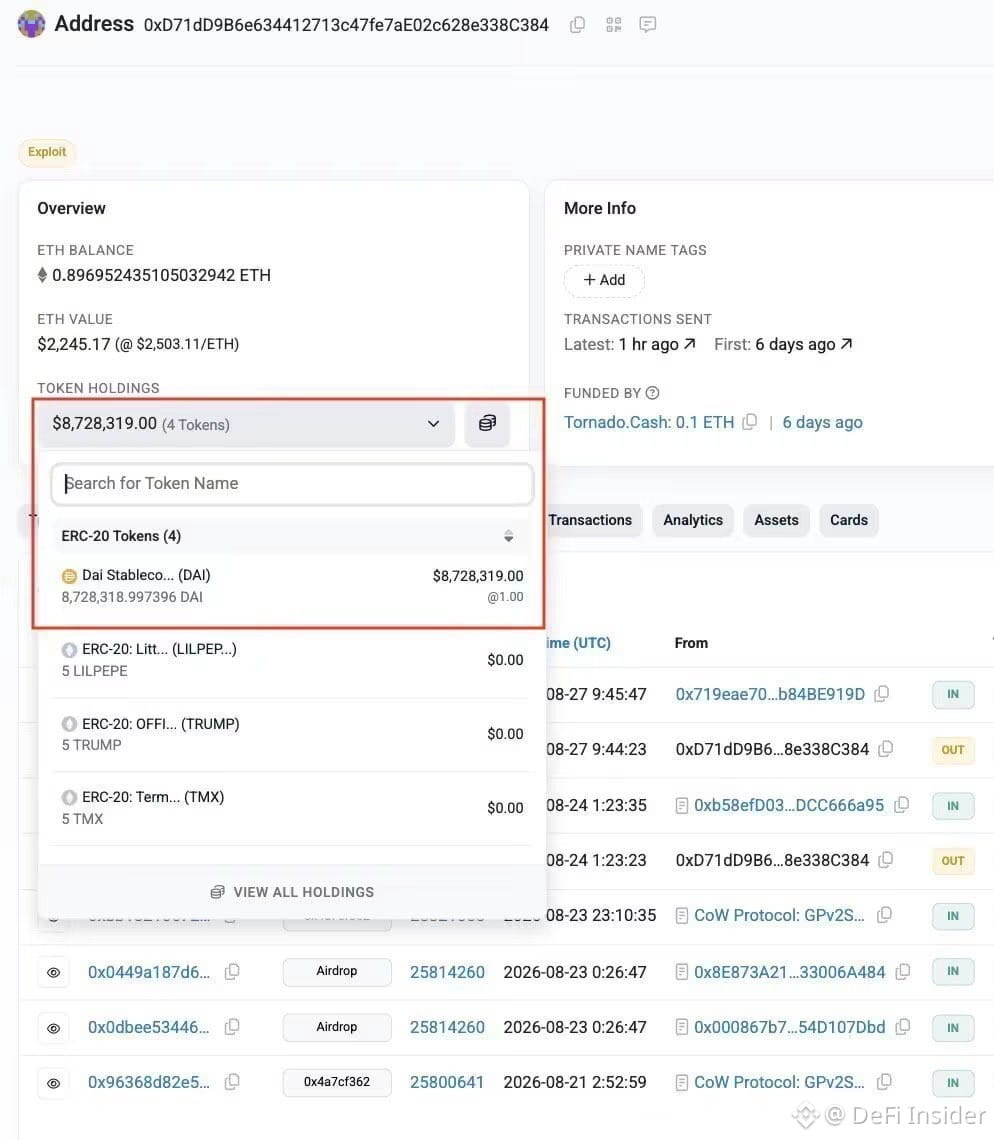Copy CoW Protocol address in the 08-23 23:10:35 row
This screenshot has height=1140, width=994.
(884, 915)
